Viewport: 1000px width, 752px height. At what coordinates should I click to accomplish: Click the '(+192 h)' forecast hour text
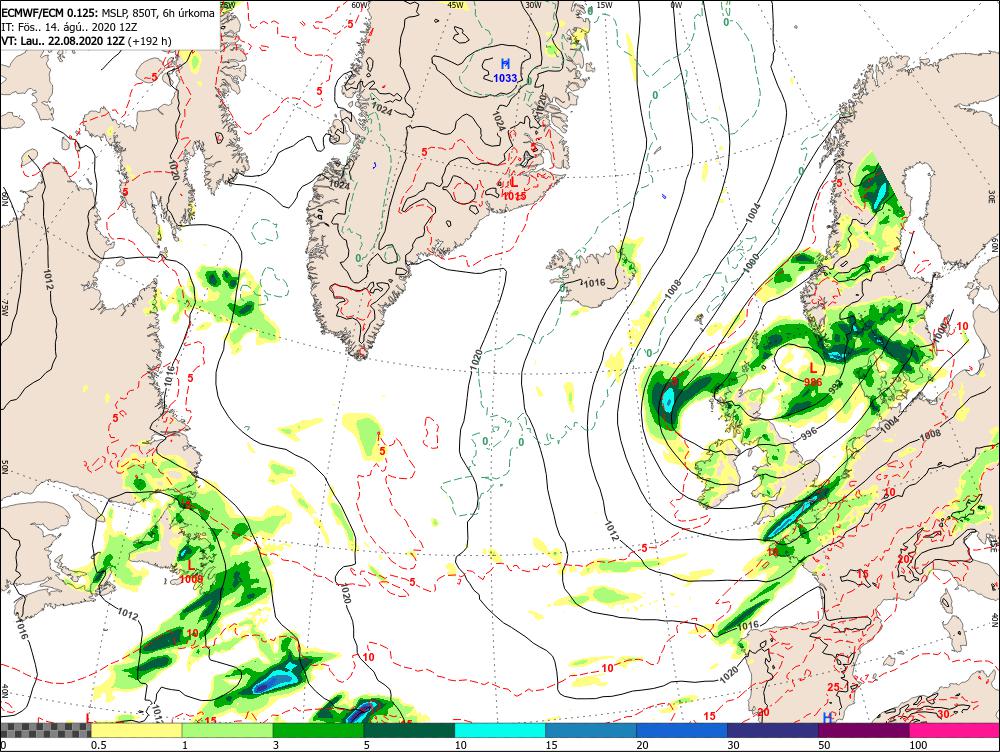tap(149, 41)
